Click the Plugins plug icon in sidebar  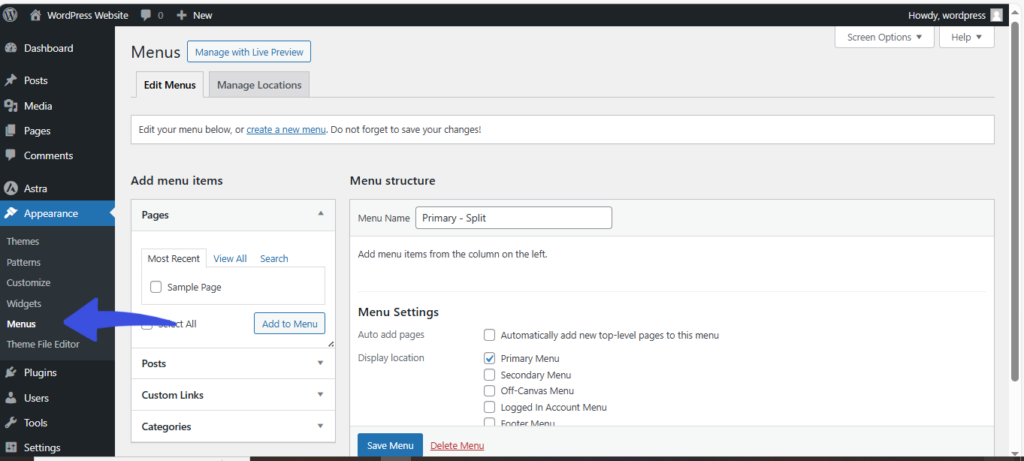click(x=10, y=373)
